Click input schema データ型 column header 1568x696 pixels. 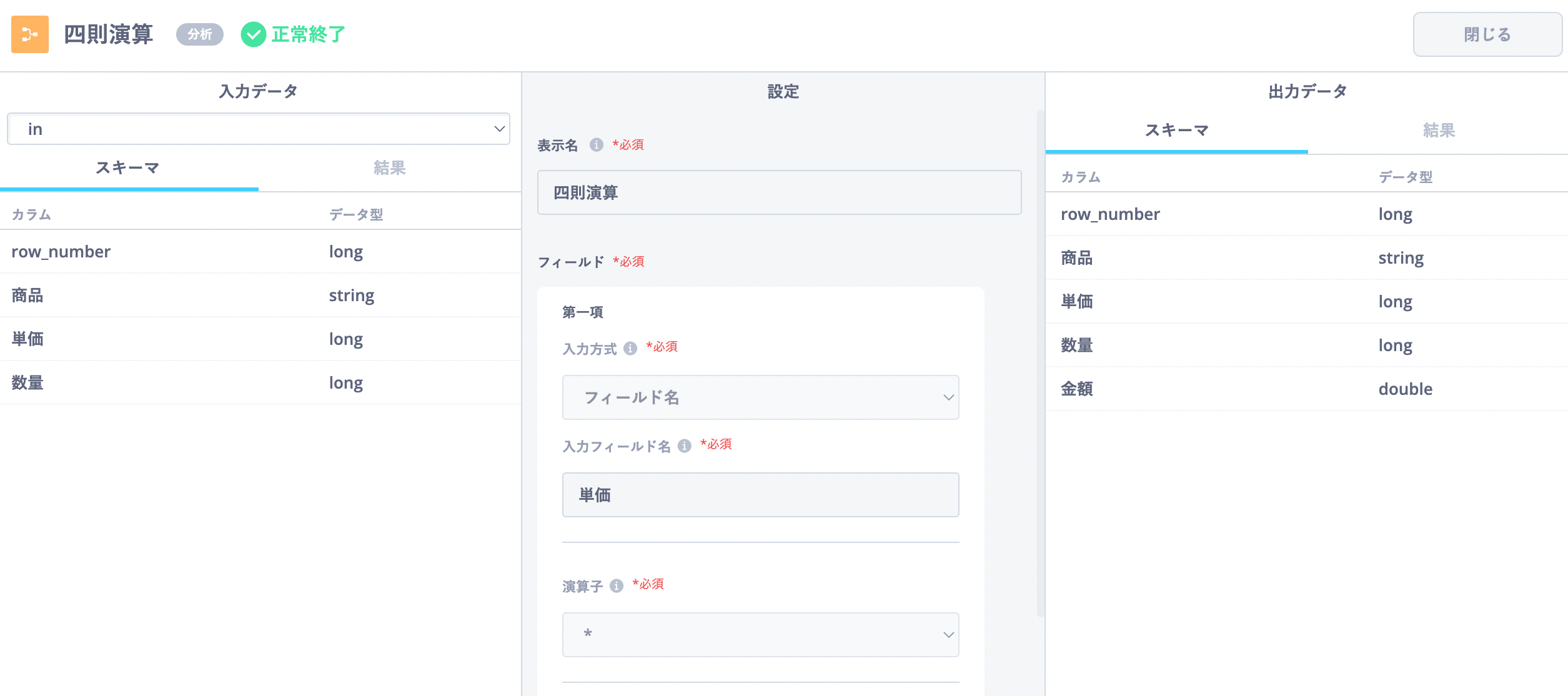coord(356,214)
